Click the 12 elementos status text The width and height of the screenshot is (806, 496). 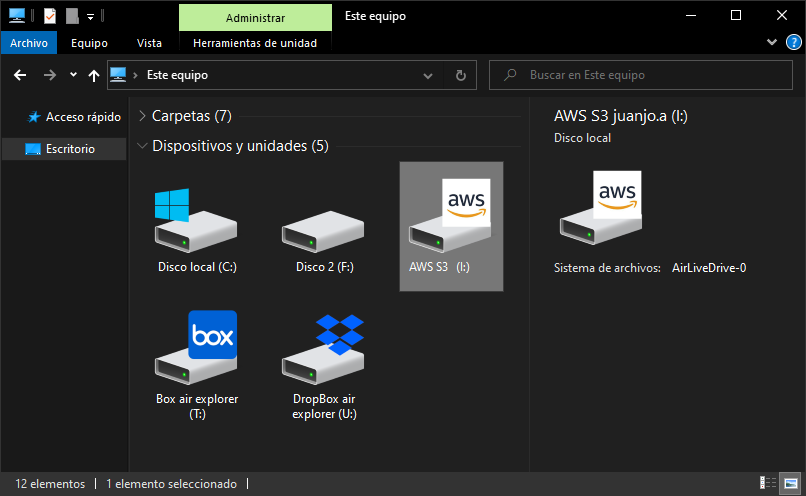click(50, 484)
